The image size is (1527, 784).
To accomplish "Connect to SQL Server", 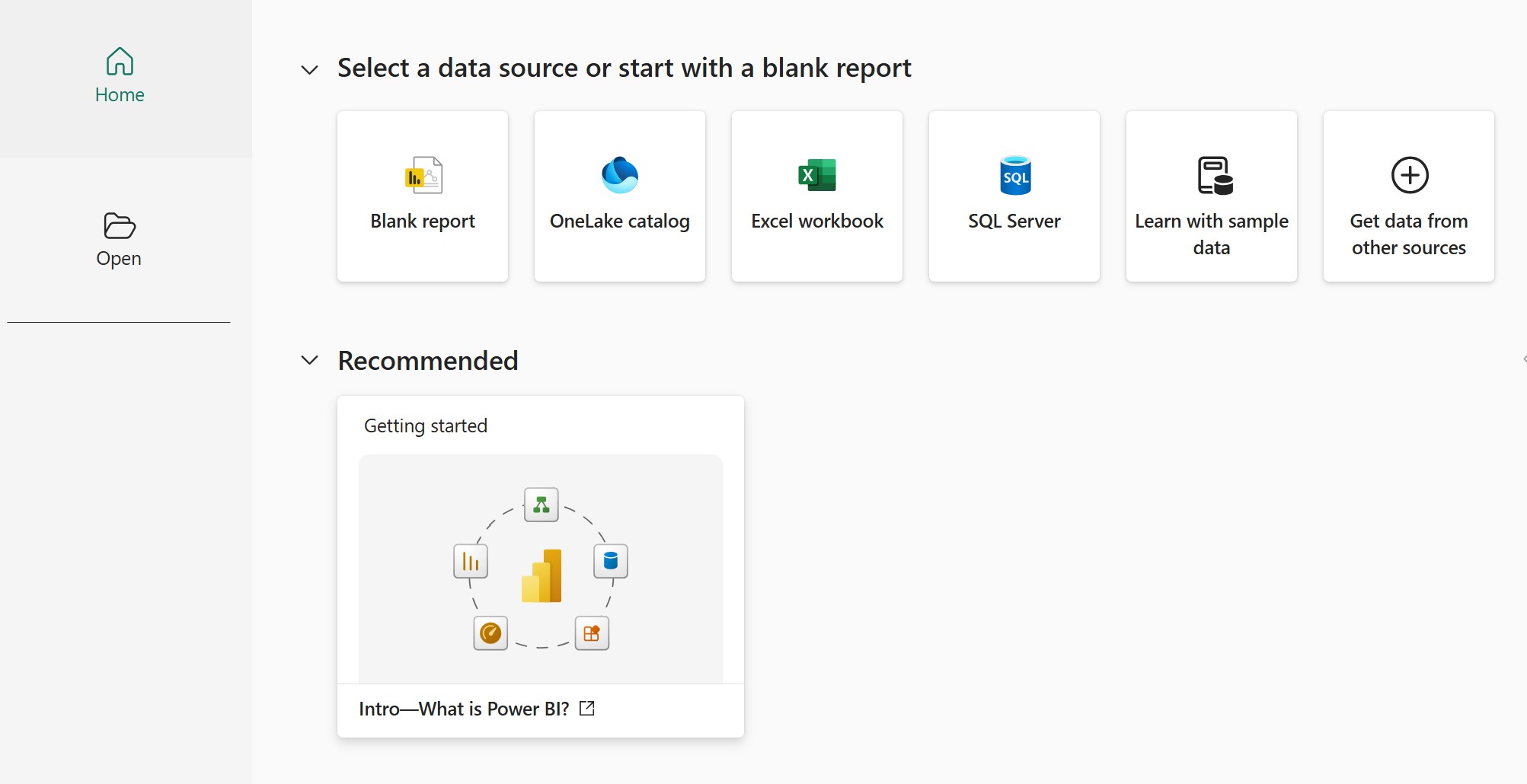I will 1014,196.
